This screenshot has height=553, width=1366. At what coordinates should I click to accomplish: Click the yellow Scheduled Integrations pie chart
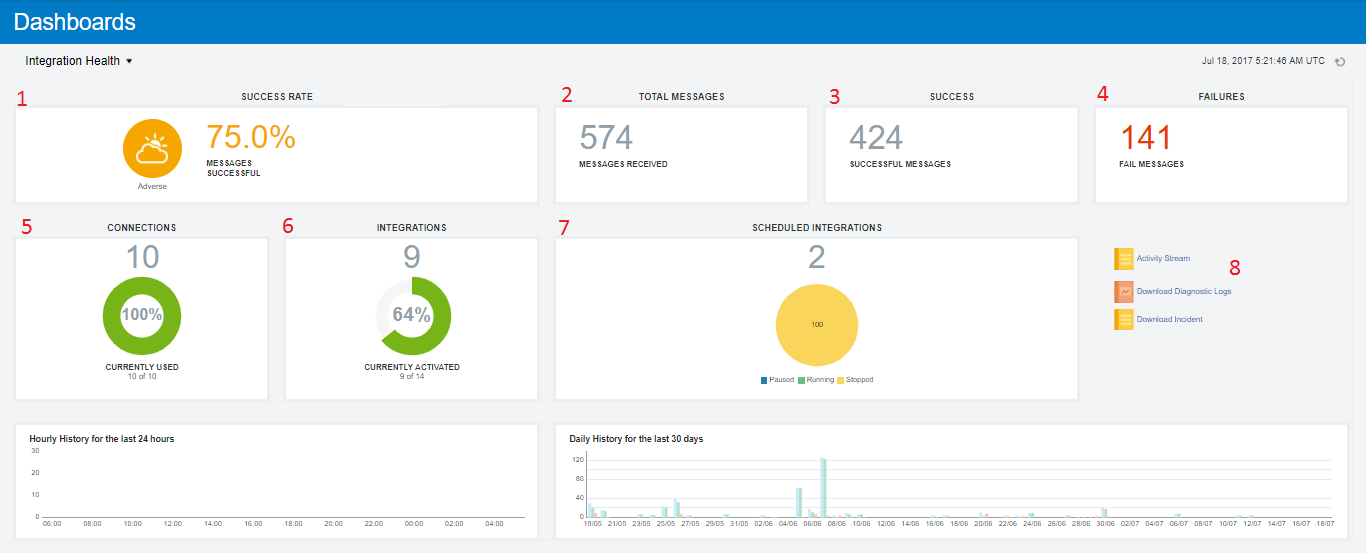(817, 325)
